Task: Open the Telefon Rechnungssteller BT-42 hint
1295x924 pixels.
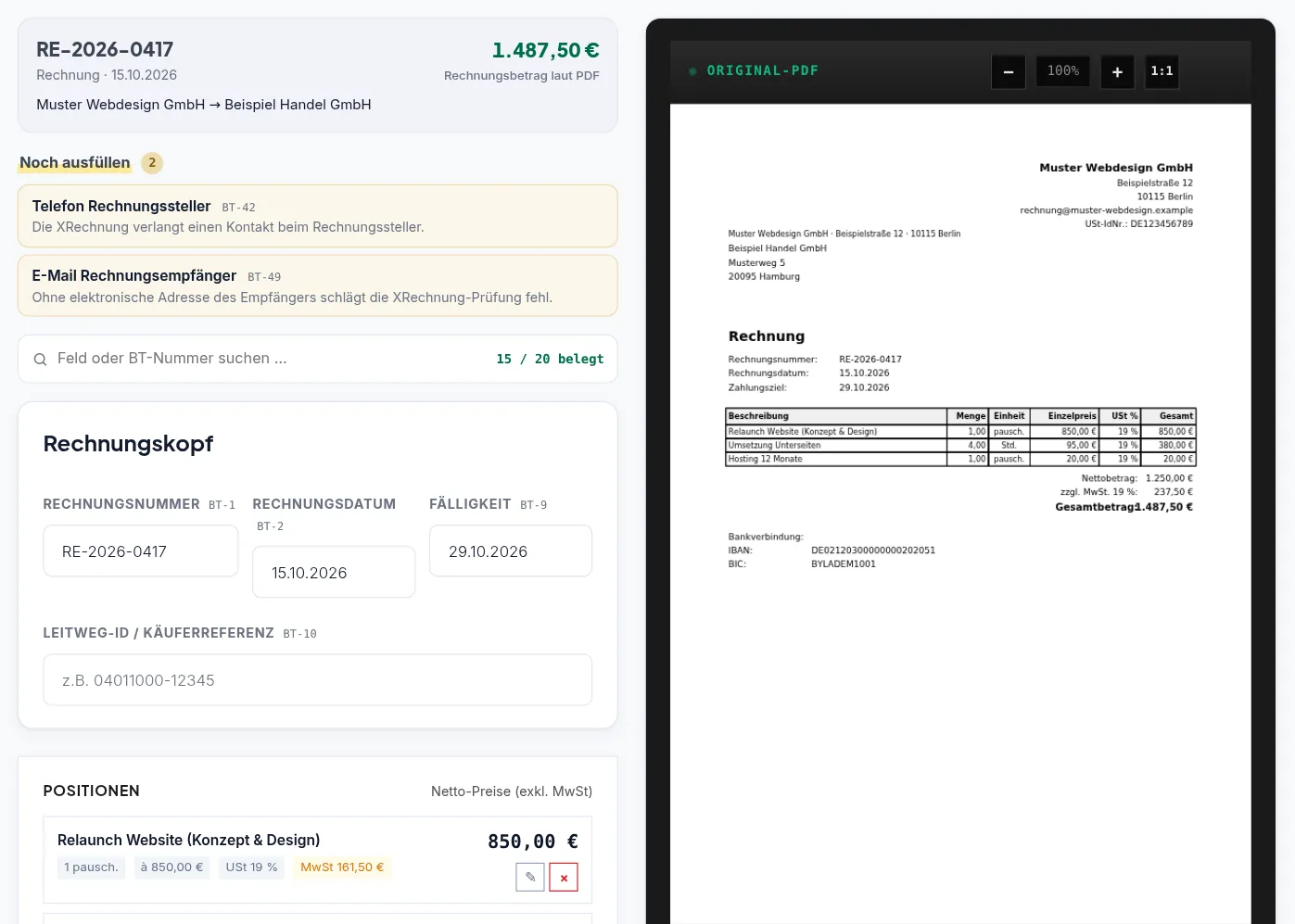Action: (x=318, y=216)
